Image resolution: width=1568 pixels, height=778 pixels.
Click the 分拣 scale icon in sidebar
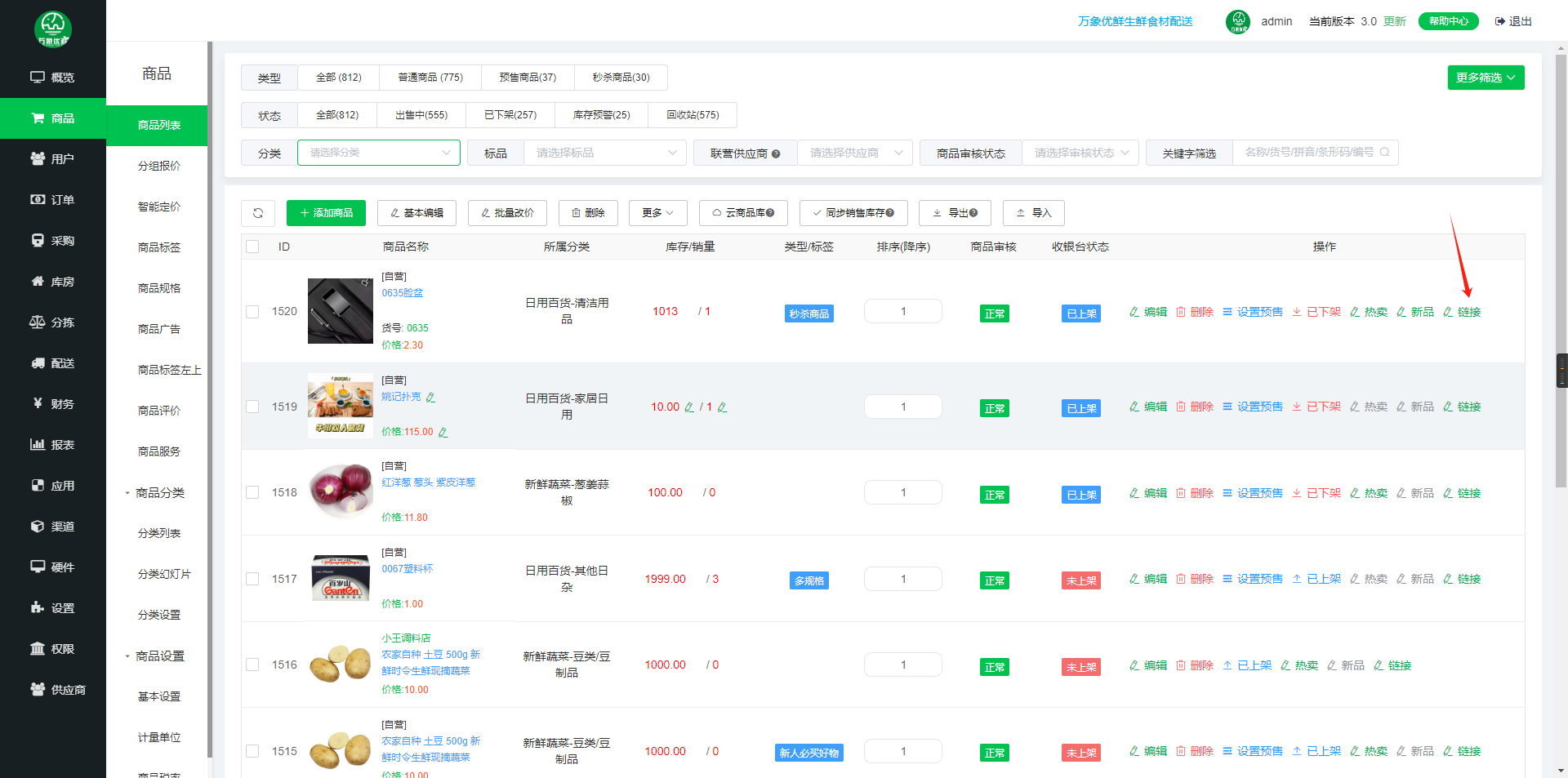[x=38, y=322]
